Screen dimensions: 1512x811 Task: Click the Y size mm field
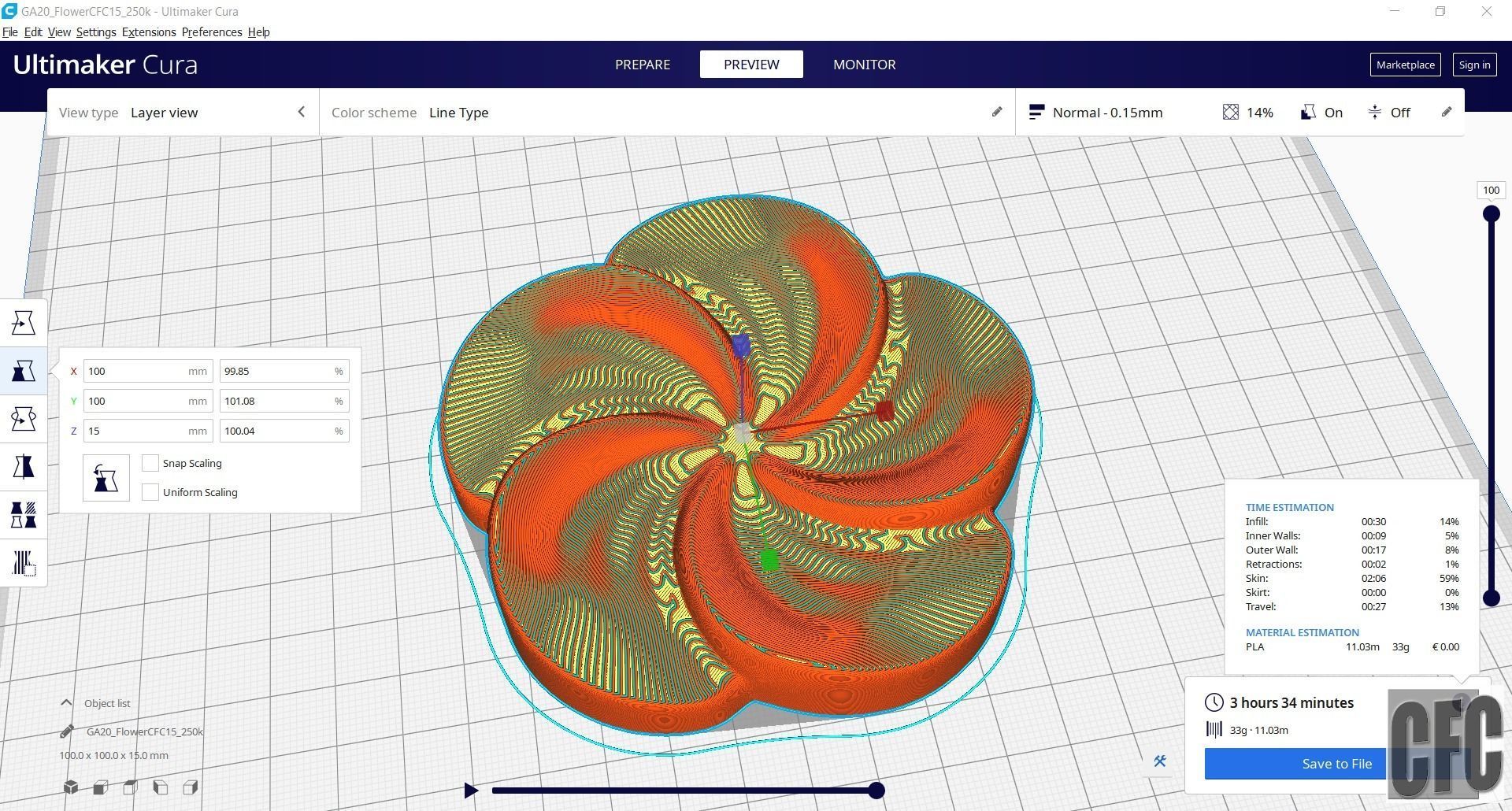point(148,401)
